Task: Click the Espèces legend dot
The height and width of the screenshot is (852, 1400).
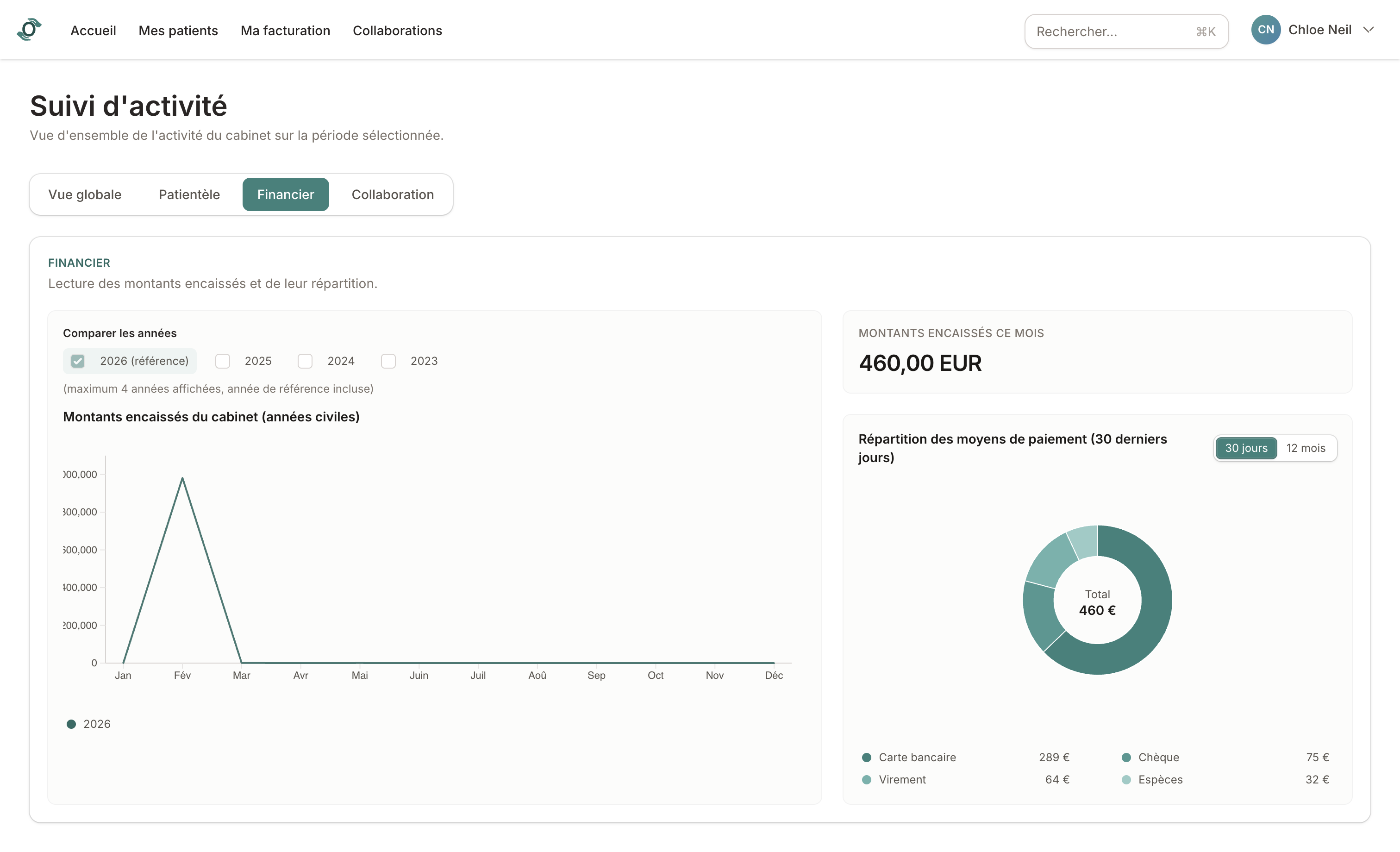Action: pyautogui.click(x=1126, y=779)
